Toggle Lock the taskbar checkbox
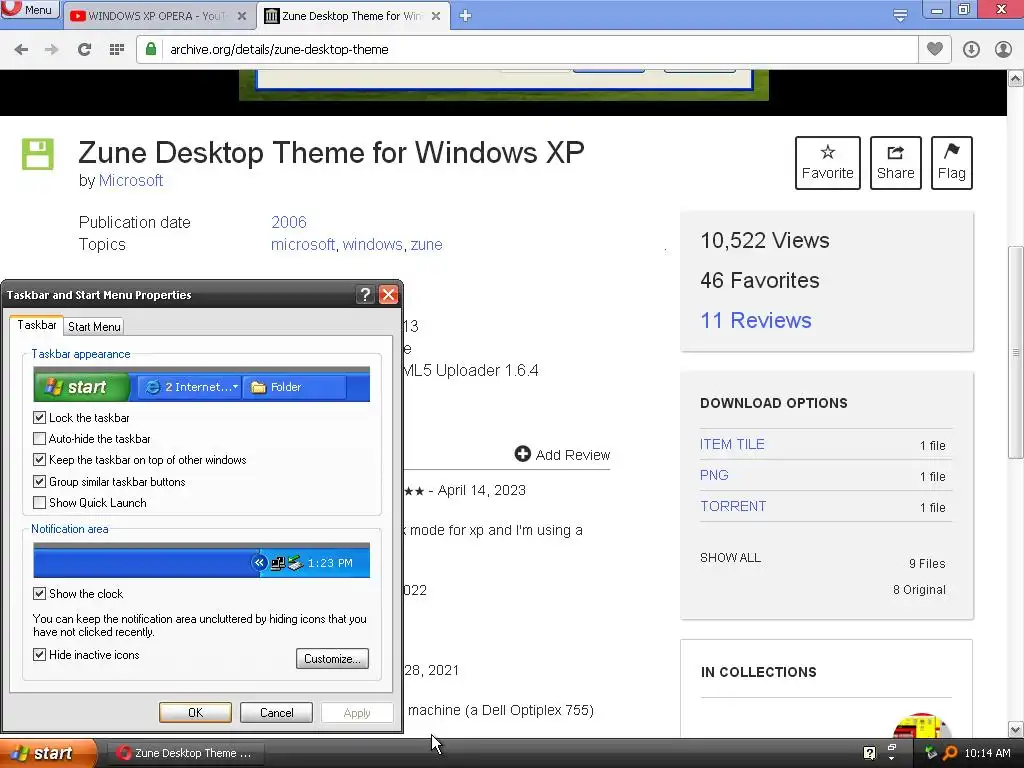Viewport: 1024px width, 768px height. (39, 417)
